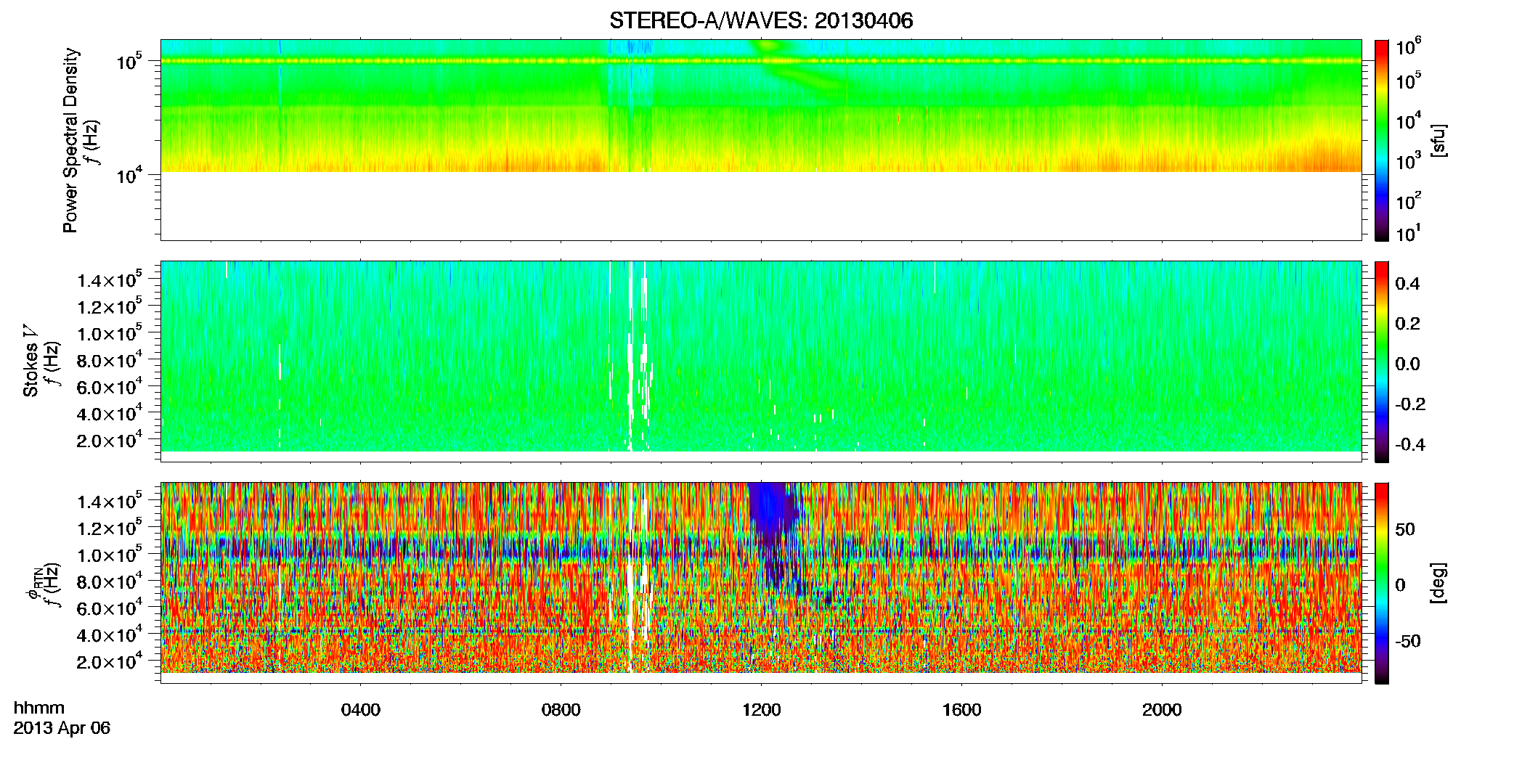The height and width of the screenshot is (784, 1522).
Task: Click the Power Spectral Density spectrogram panel
Action: (761, 140)
